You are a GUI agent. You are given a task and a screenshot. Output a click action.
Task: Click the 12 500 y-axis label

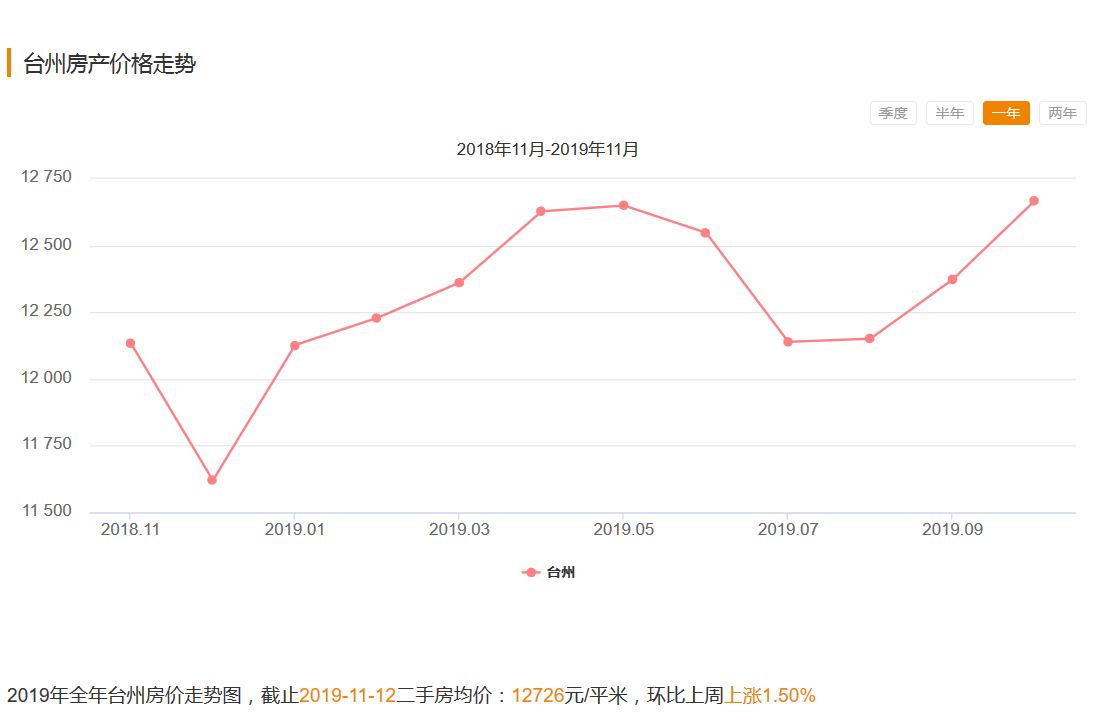pyautogui.click(x=46, y=245)
